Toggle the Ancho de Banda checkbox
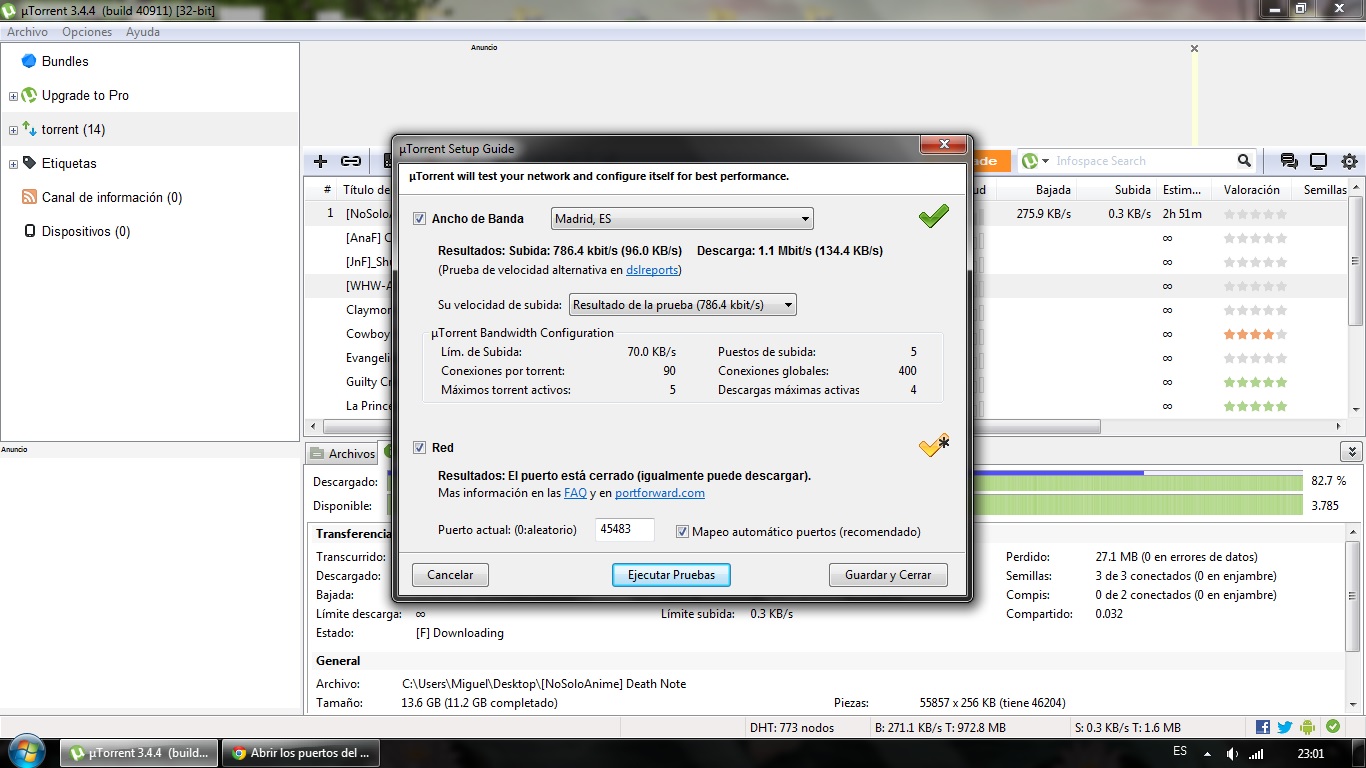This screenshot has height=768, width=1366. [x=419, y=218]
